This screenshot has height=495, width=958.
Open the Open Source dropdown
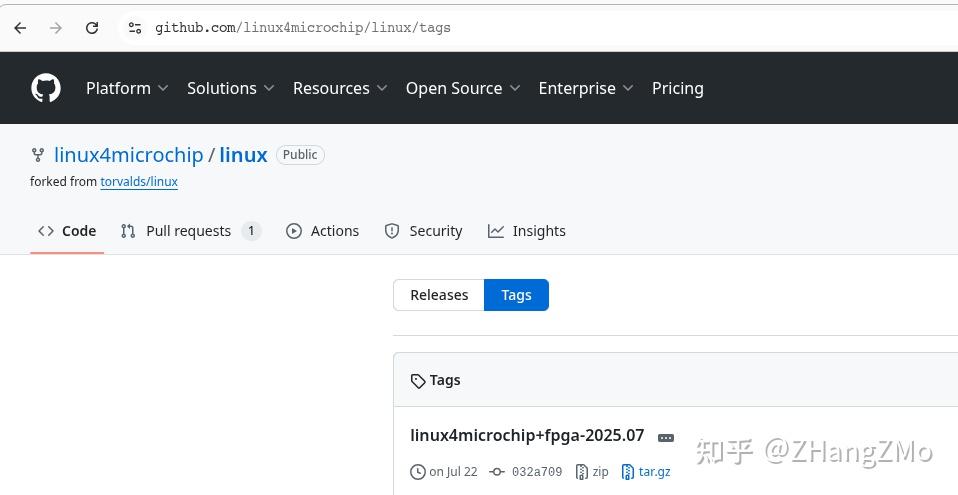tap(462, 88)
